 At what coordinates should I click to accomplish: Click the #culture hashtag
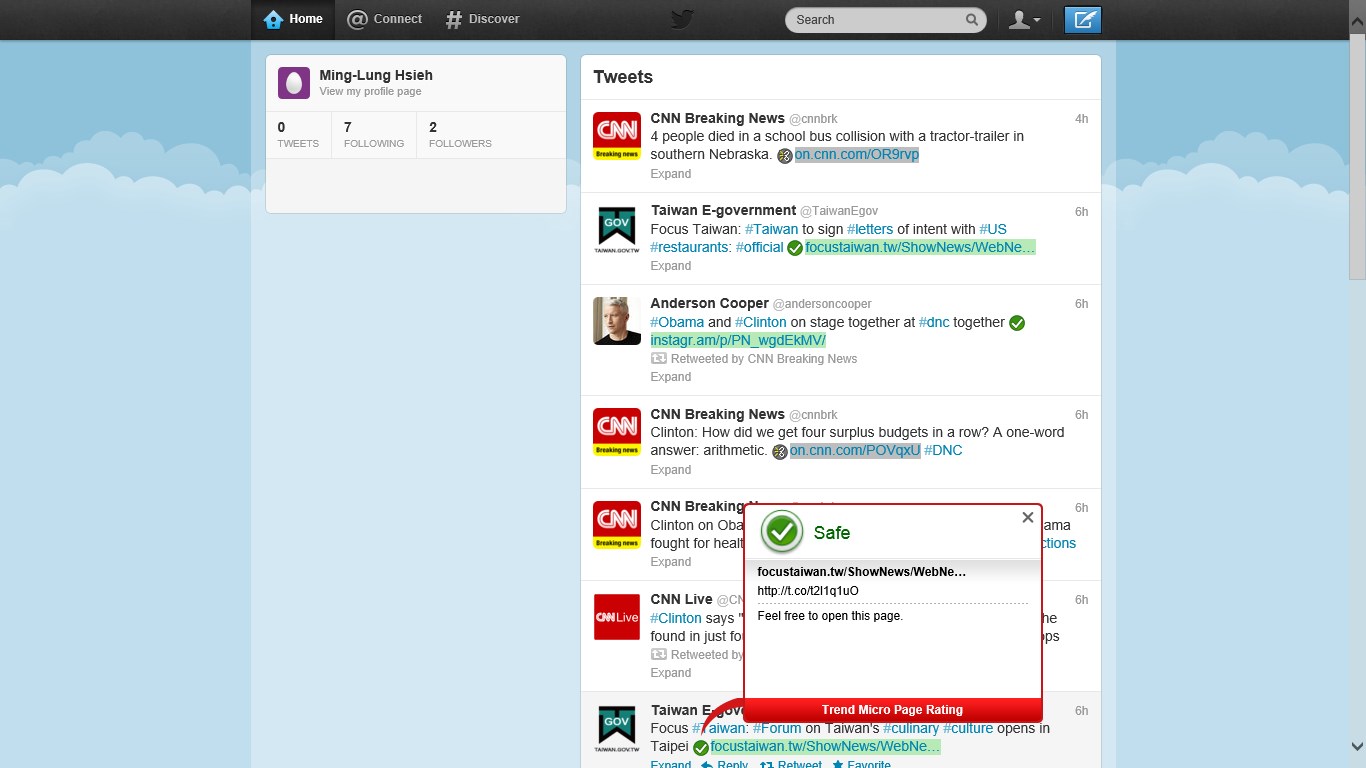968,728
